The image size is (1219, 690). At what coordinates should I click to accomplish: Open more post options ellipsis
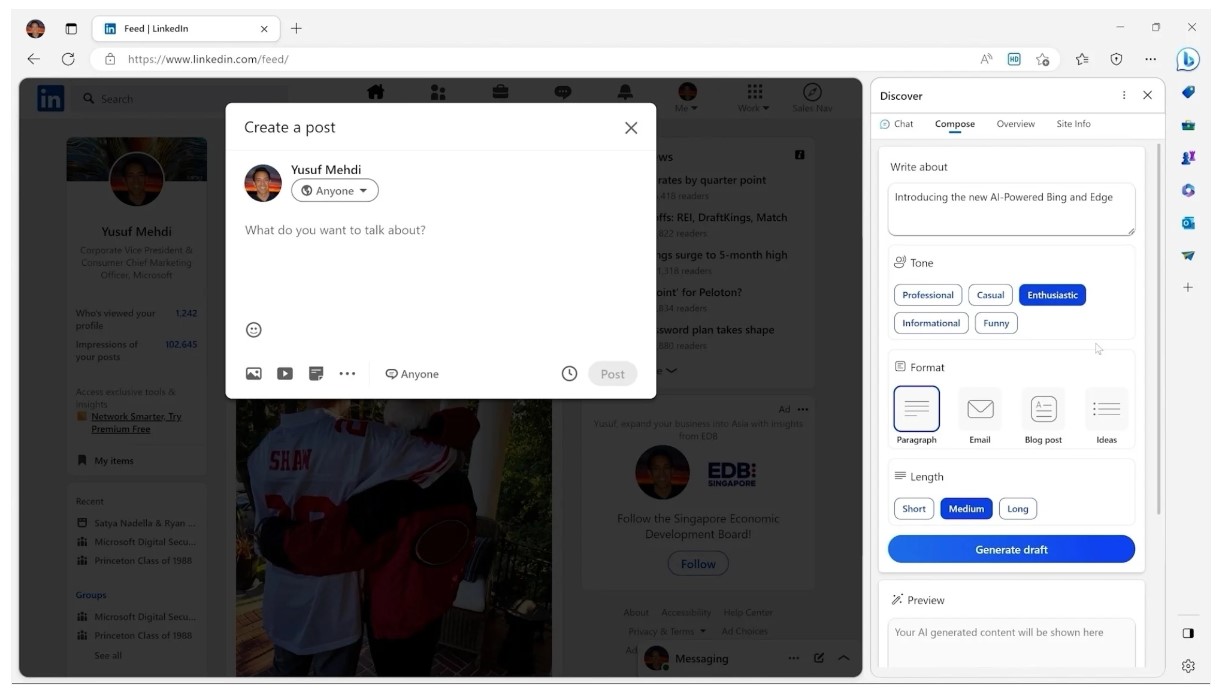347,373
